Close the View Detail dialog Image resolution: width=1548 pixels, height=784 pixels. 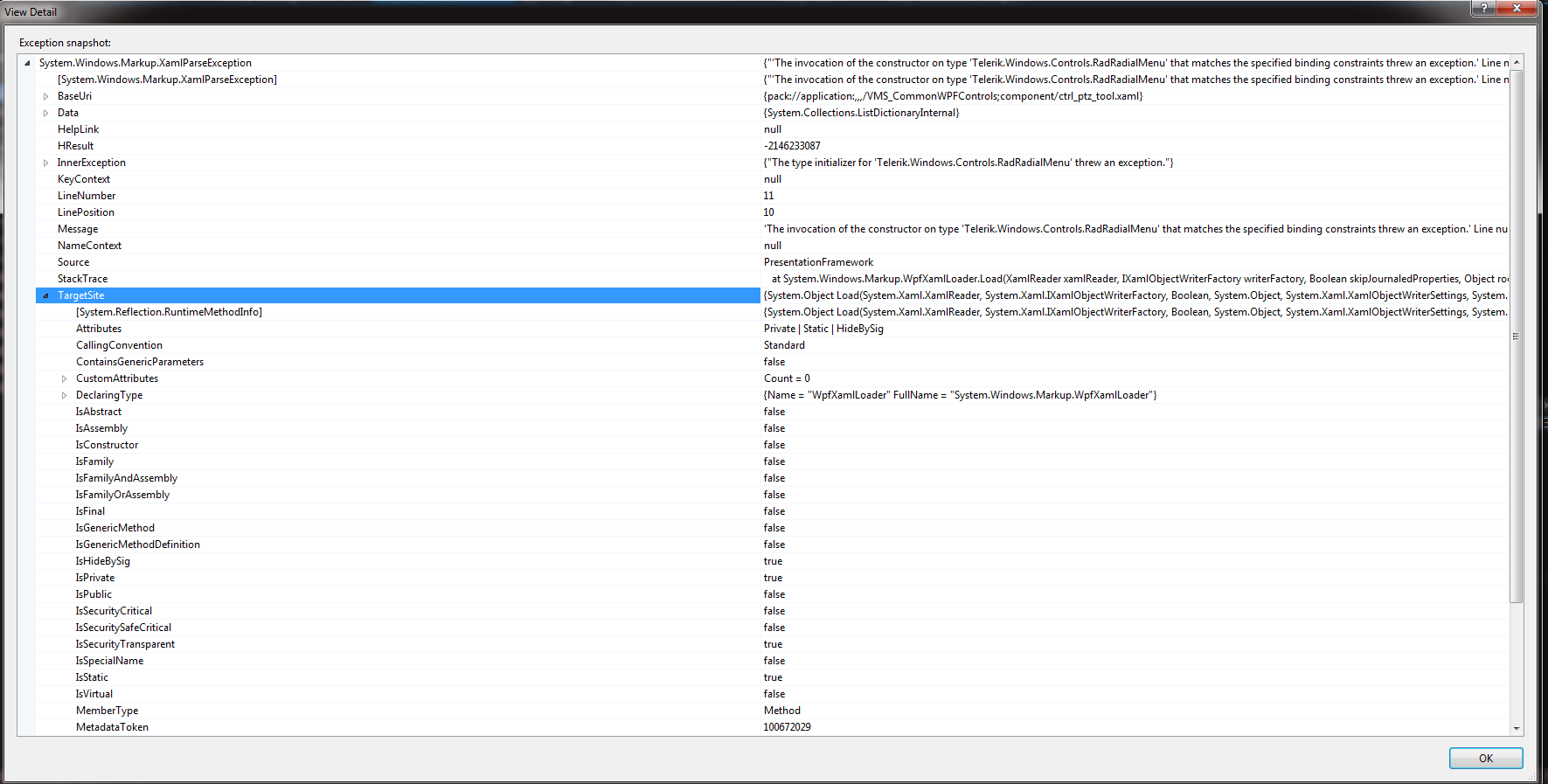coord(1517,8)
